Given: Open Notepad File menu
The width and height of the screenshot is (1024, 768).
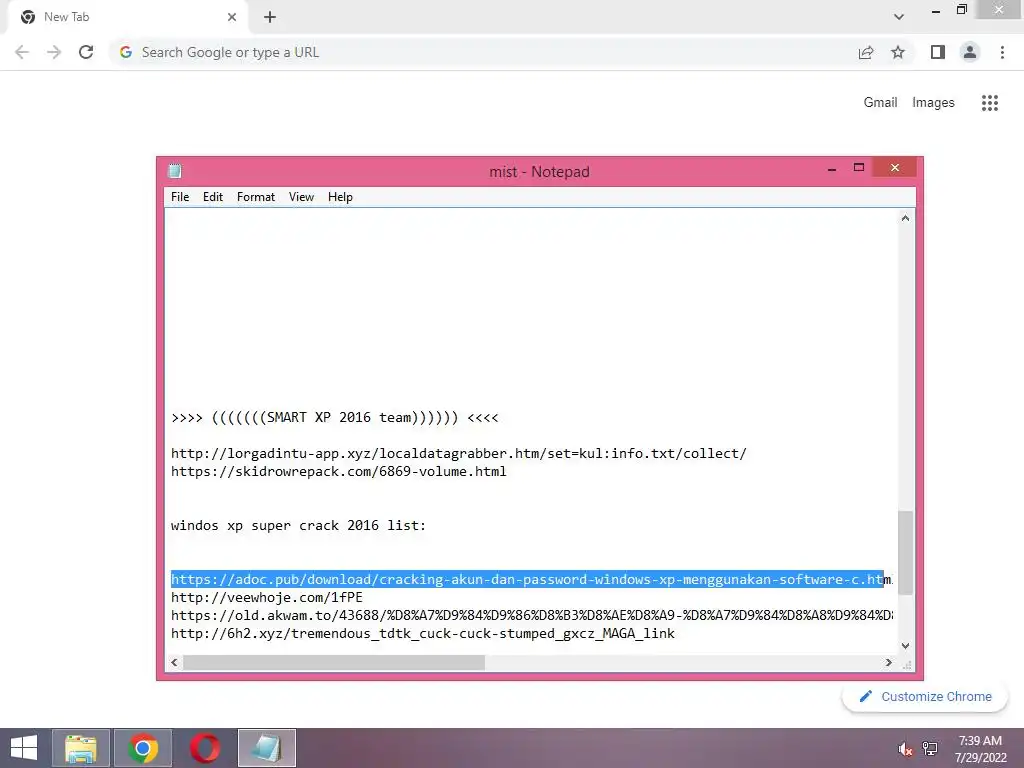Looking at the screenshot, I should point(180,197).
